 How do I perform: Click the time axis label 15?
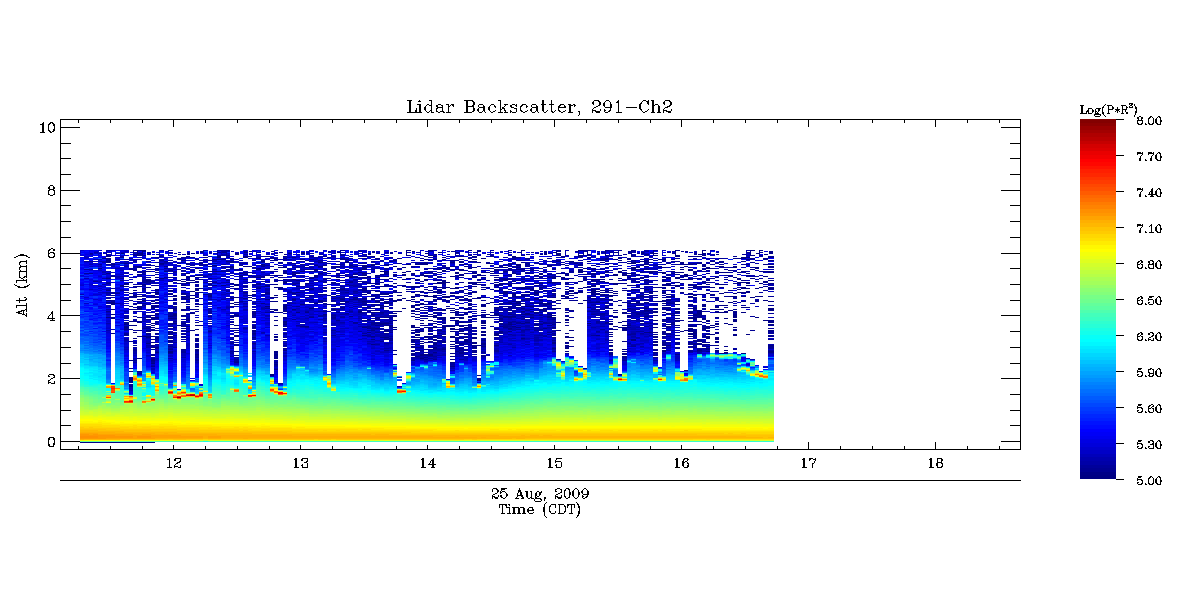click(554, 464)
